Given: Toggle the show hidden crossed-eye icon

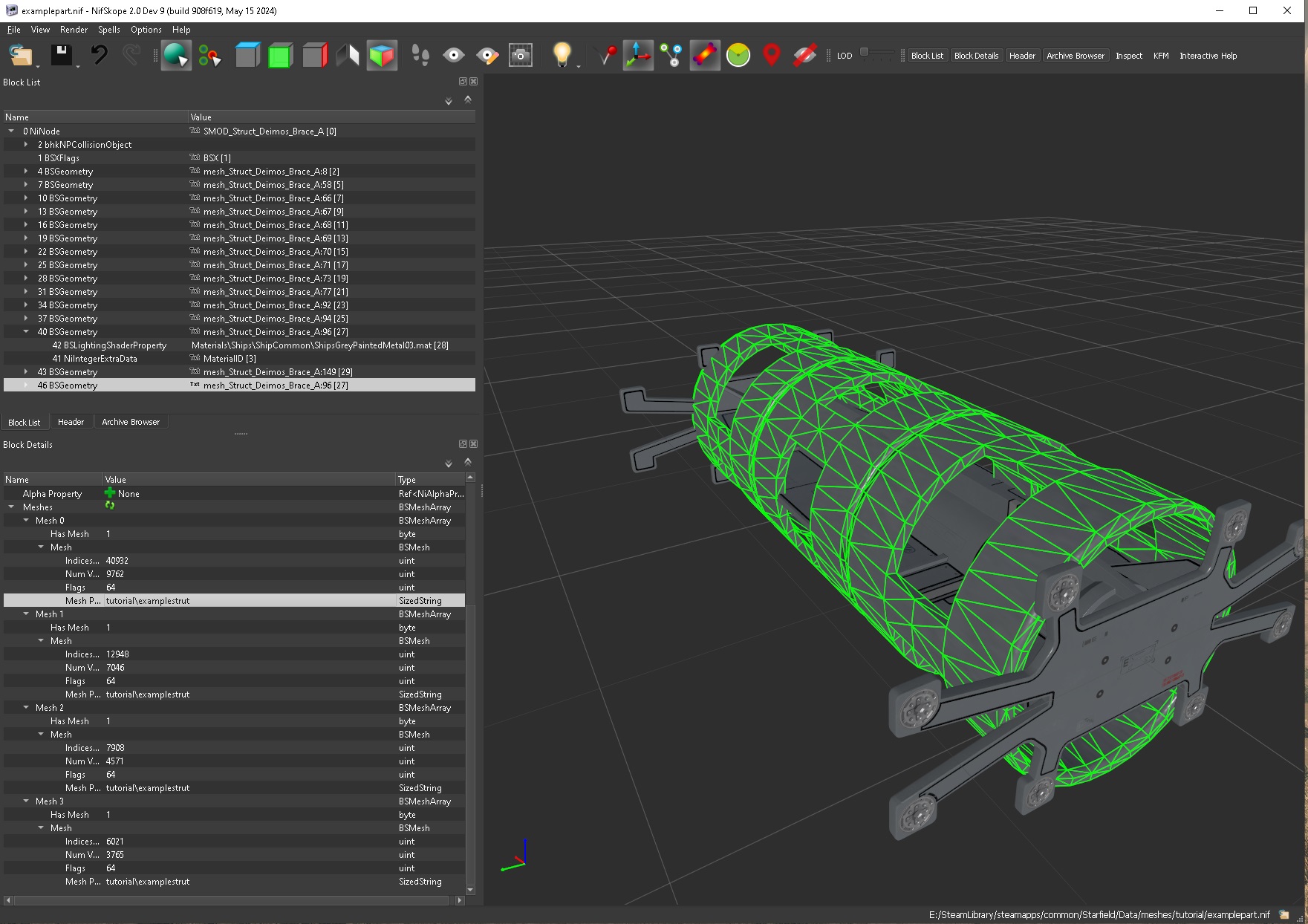Looking at the screenshot, I should [805, 56].
